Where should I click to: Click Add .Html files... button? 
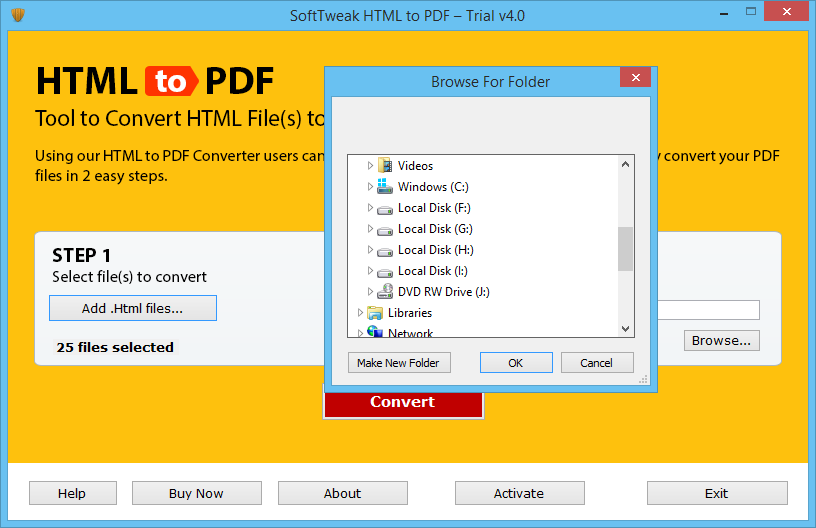pyautogui.click(x=133, y=308)
